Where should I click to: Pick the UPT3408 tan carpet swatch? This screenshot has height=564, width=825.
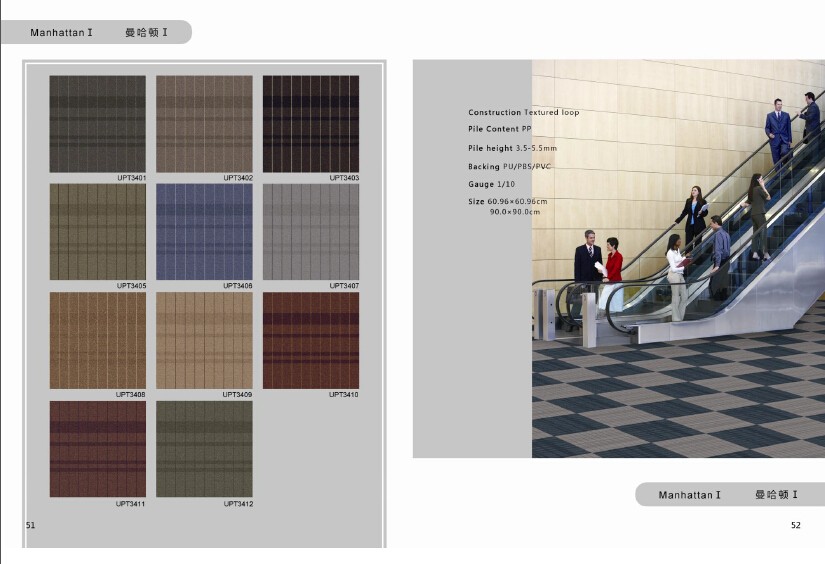click(x=97, y=340)
